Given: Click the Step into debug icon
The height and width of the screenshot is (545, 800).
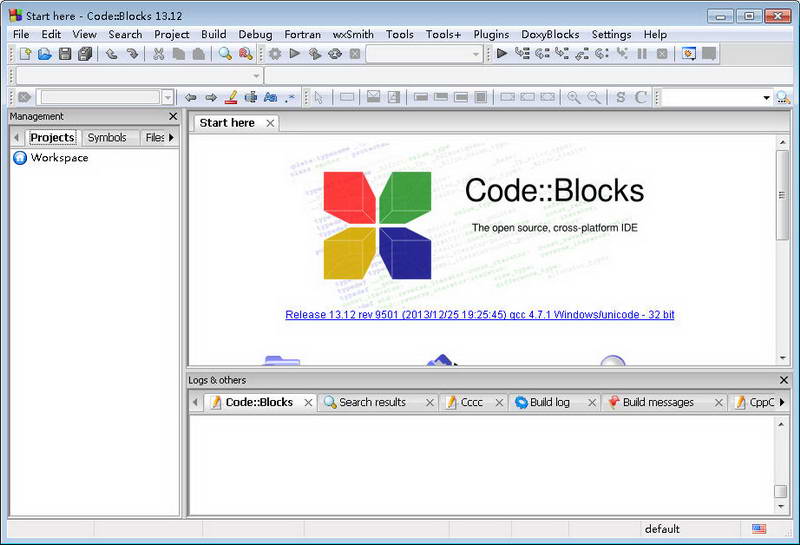Looking at the screenshot, I should click(x=562, y=54).
